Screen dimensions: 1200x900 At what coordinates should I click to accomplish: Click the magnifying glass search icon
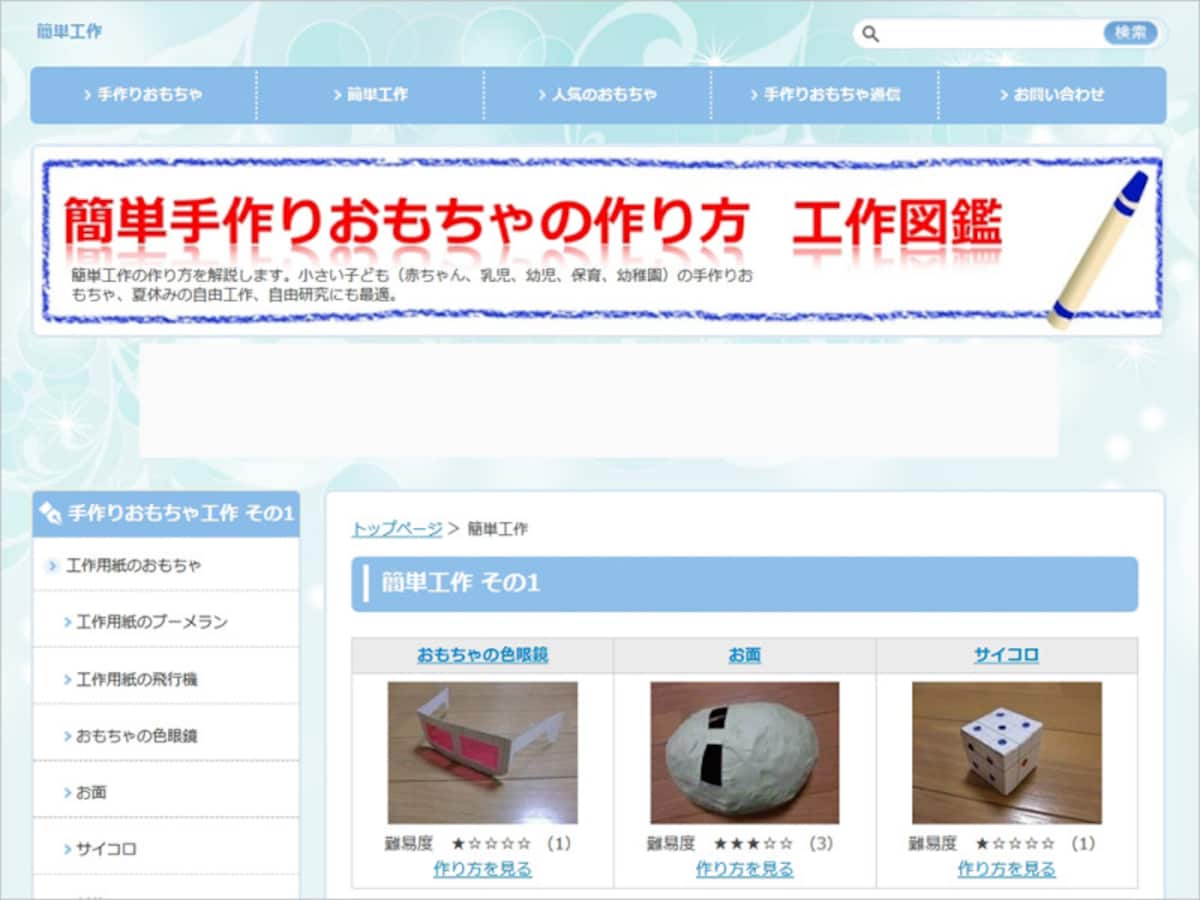pos(870,34)
